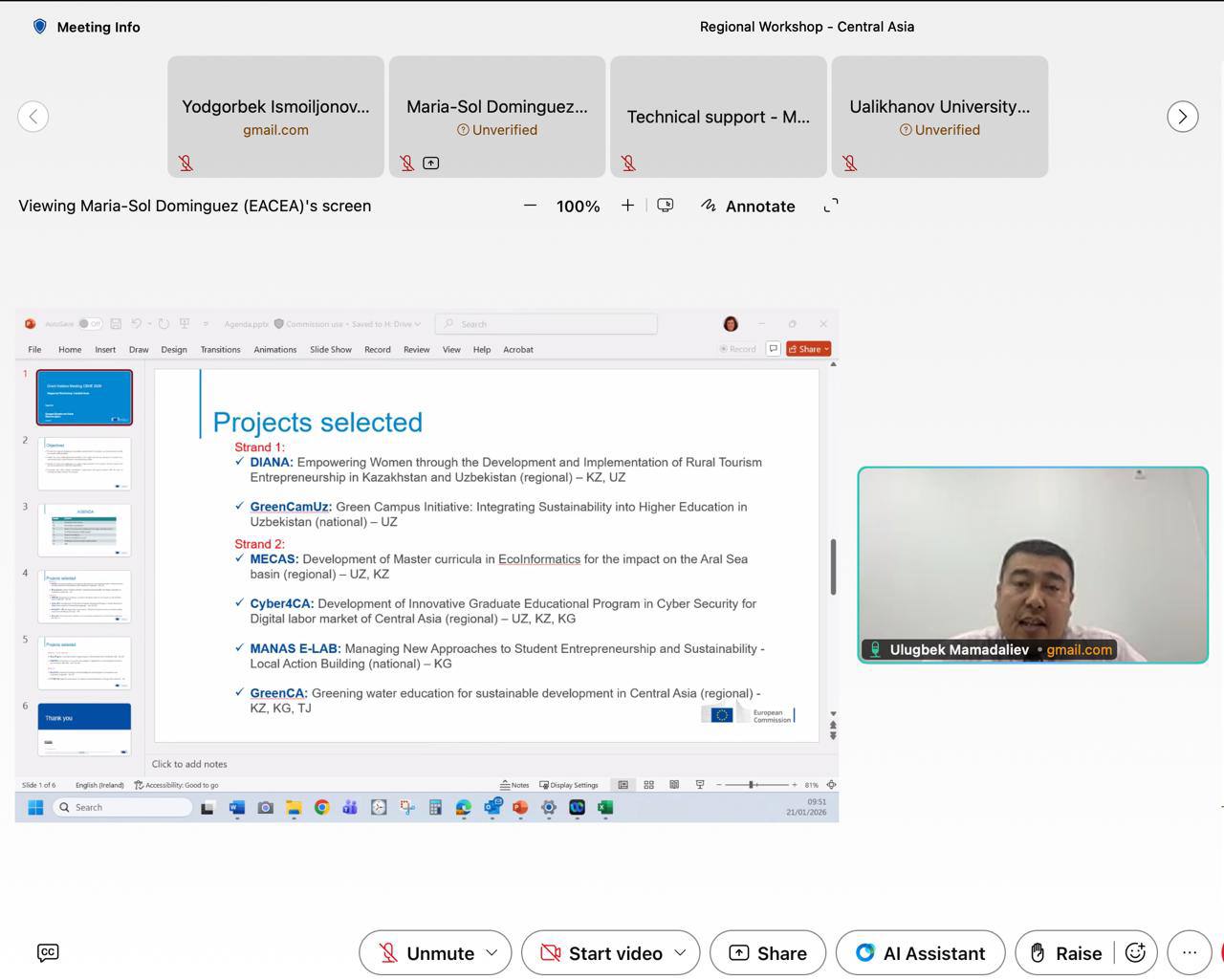
Task: Show next participants with right arrow
Action: (x=1183, y=117)
